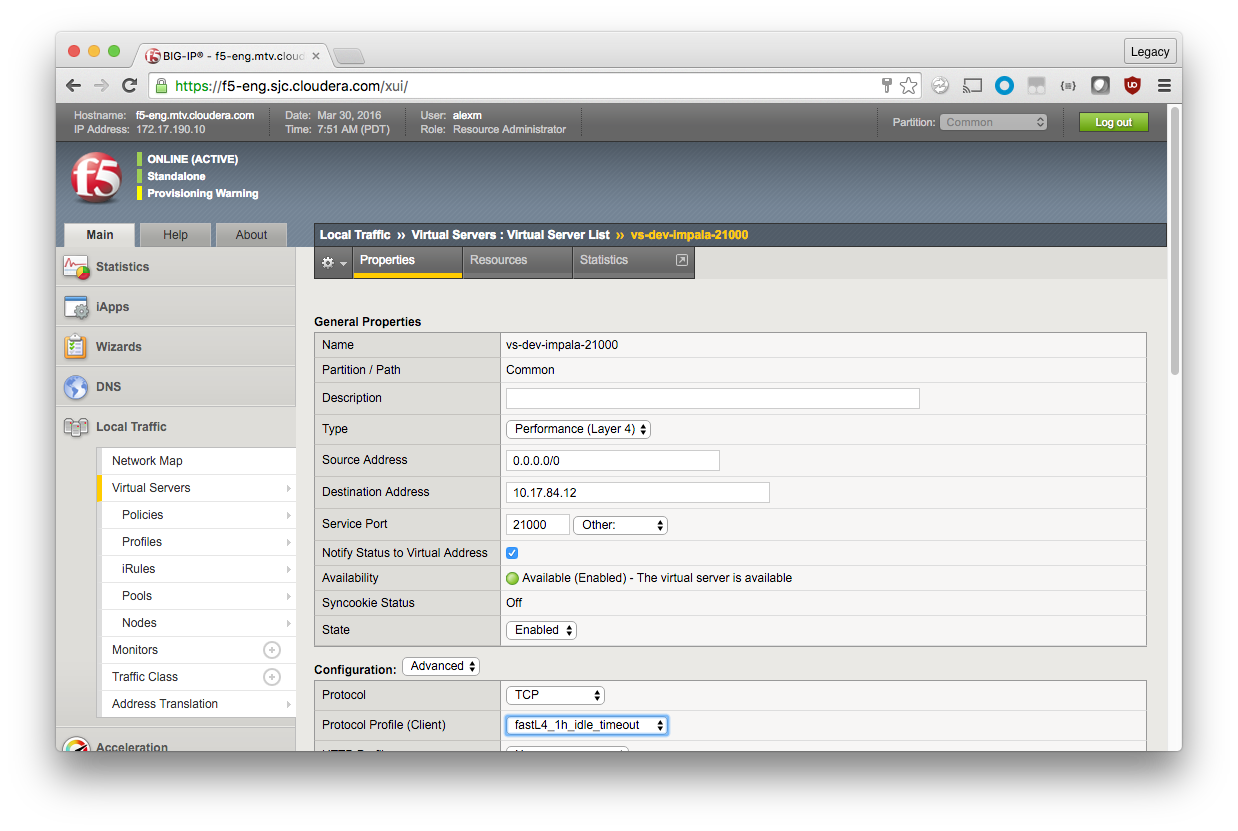Click the Destination Address input field
The height and width of the screenshot is (831, 1238).
[x=638, y=492]
